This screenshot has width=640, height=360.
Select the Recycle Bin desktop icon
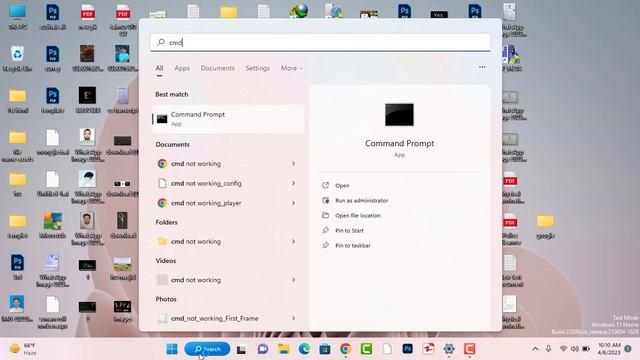(x=18, y=59)
